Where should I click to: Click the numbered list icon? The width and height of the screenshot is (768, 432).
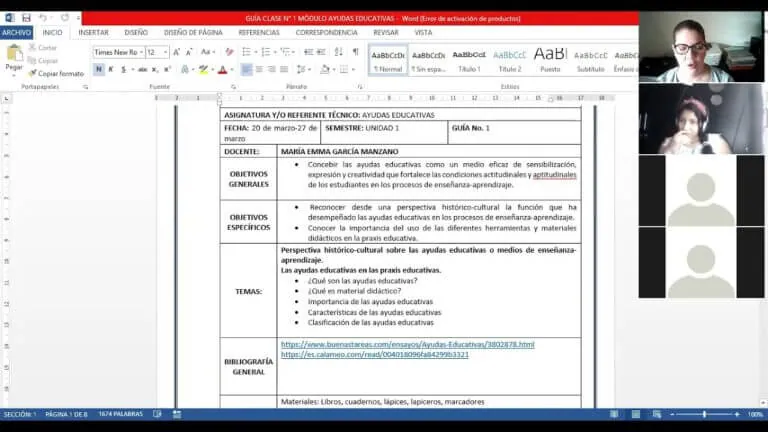tap(266, 52)
